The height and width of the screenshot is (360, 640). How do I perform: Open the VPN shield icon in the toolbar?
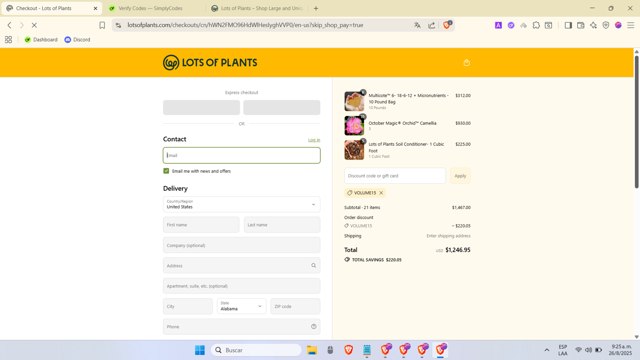click(606, 25)
